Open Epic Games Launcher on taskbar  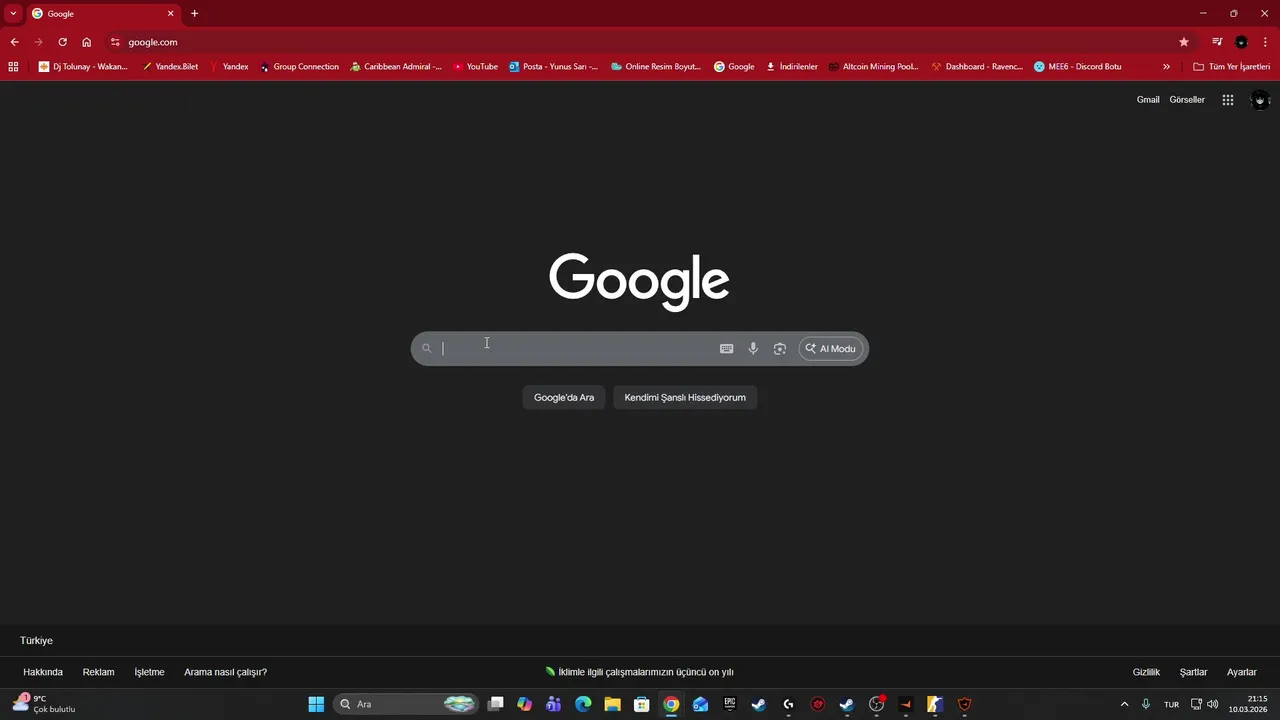pyautogui.click(x=730, y=704)
